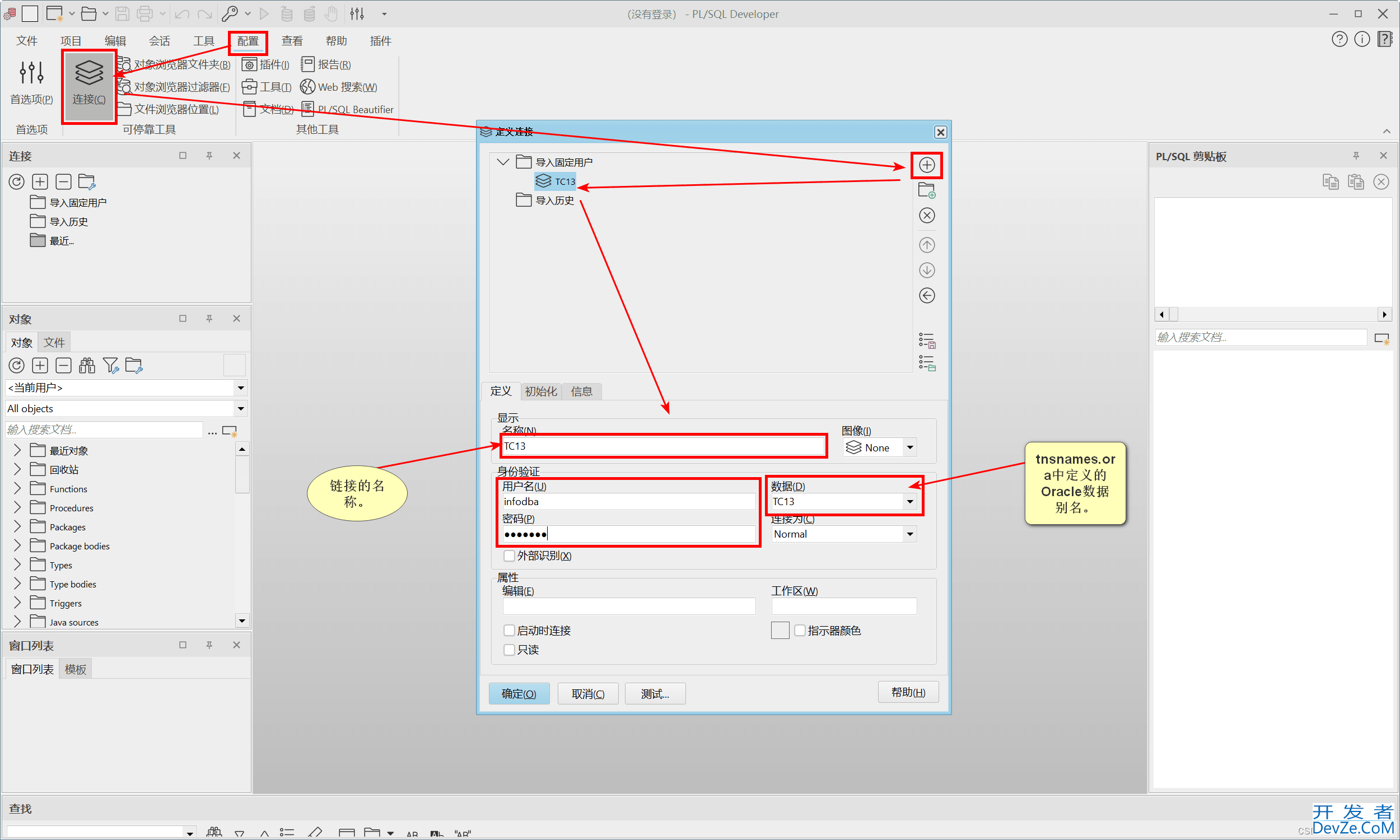Refresh the Connections panel list
Screen dimensions: 1400x840
tap(16, 181)
